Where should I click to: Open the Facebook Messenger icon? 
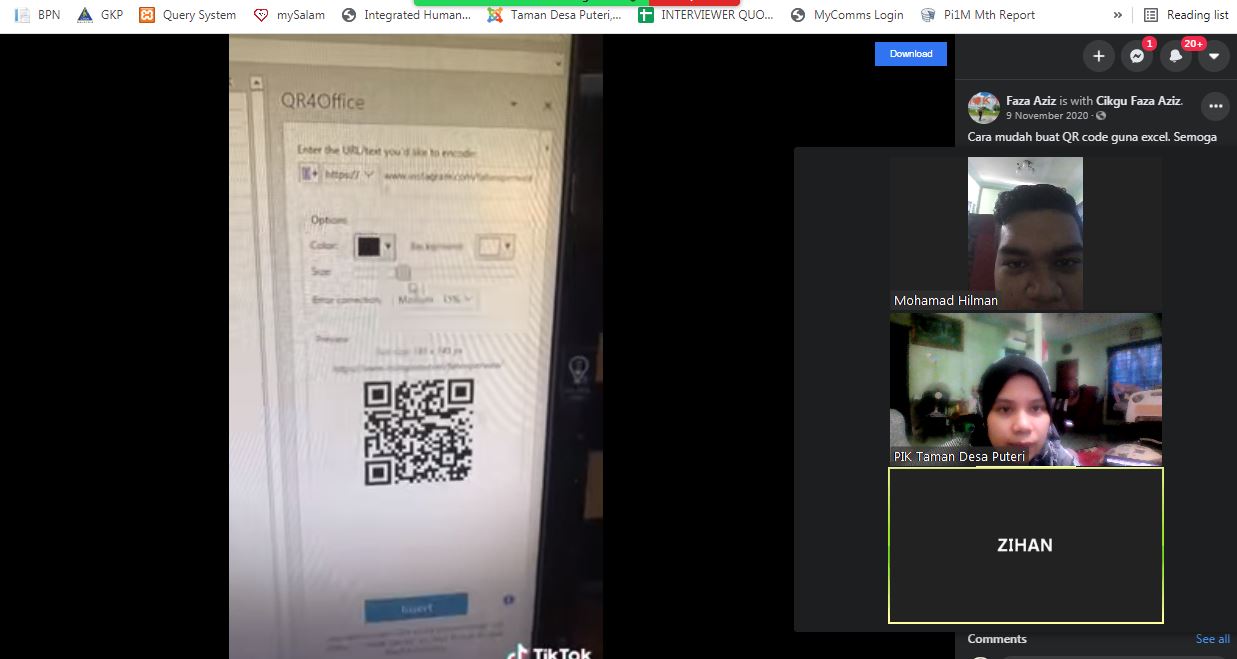pyautogui.click(x=1137, y=56)
